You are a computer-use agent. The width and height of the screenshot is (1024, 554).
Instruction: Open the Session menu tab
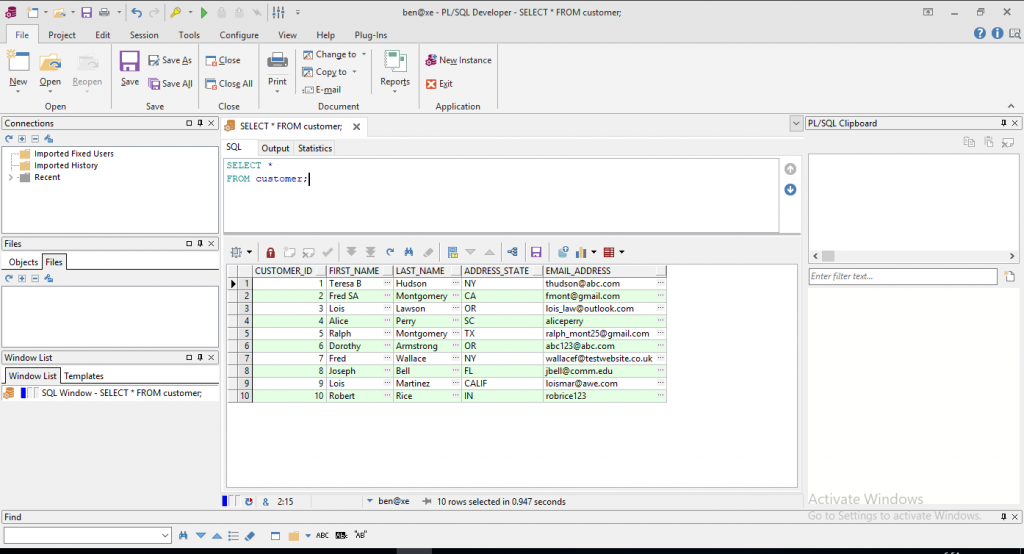tap(144, 35)
